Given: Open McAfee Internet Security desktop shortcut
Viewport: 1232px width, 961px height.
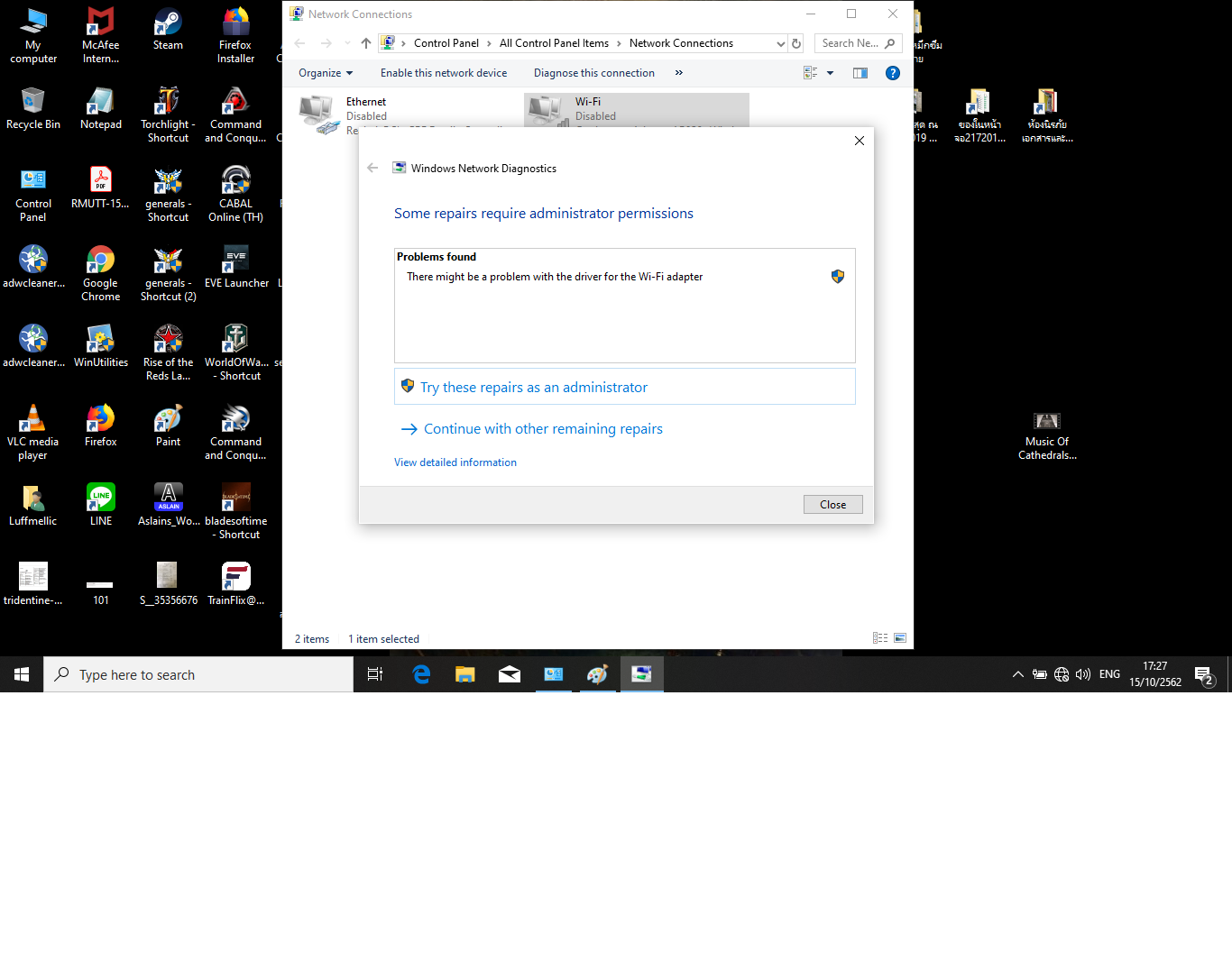Looking at the screenshot, I should coord(101,36).
